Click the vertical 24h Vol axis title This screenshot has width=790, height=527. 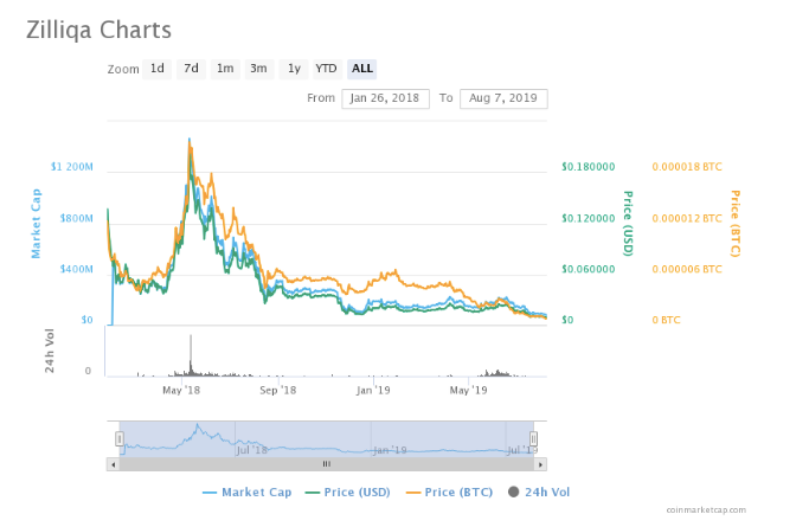[49, 351]
